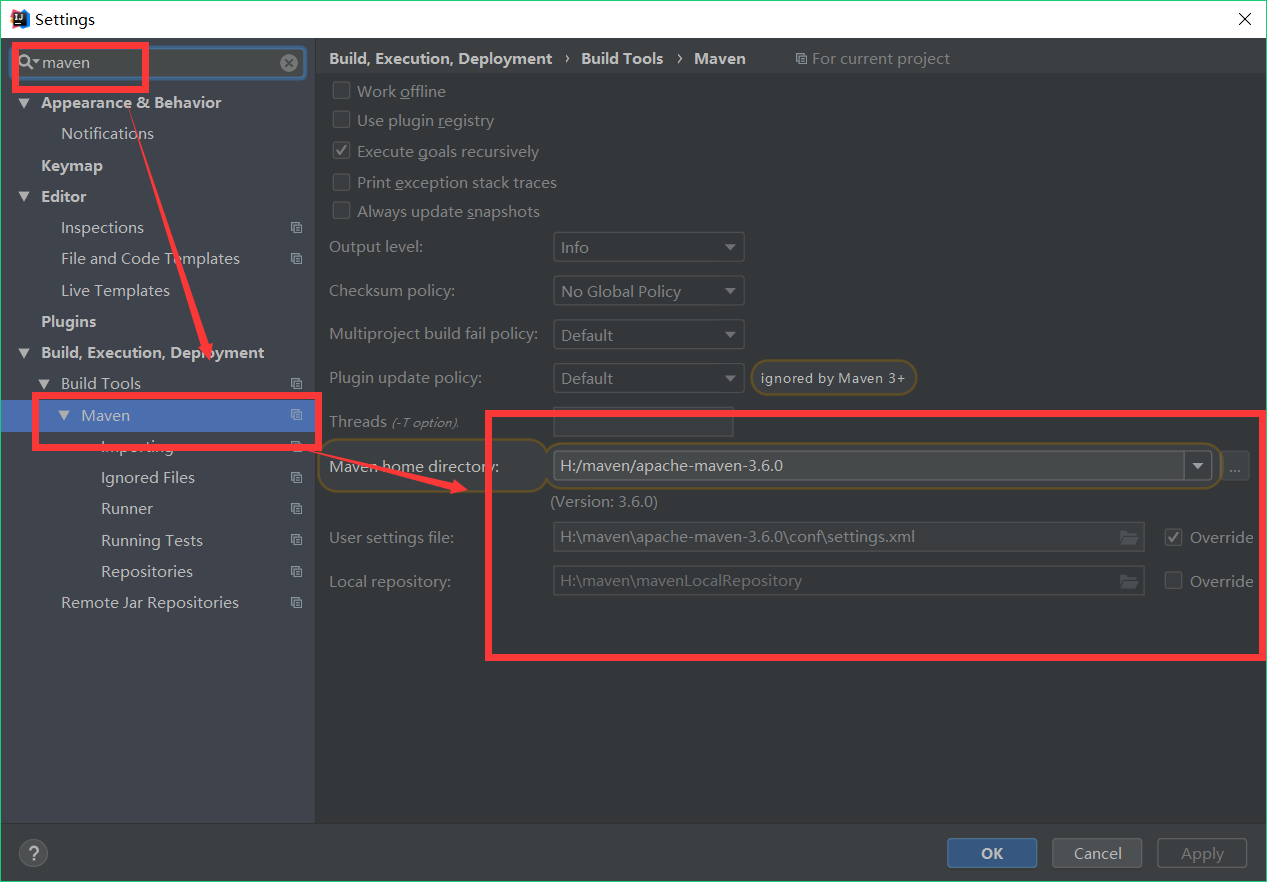The image size is (1267, 882).
Task: Click OK to save Maven settings
Action: [991, 853]
